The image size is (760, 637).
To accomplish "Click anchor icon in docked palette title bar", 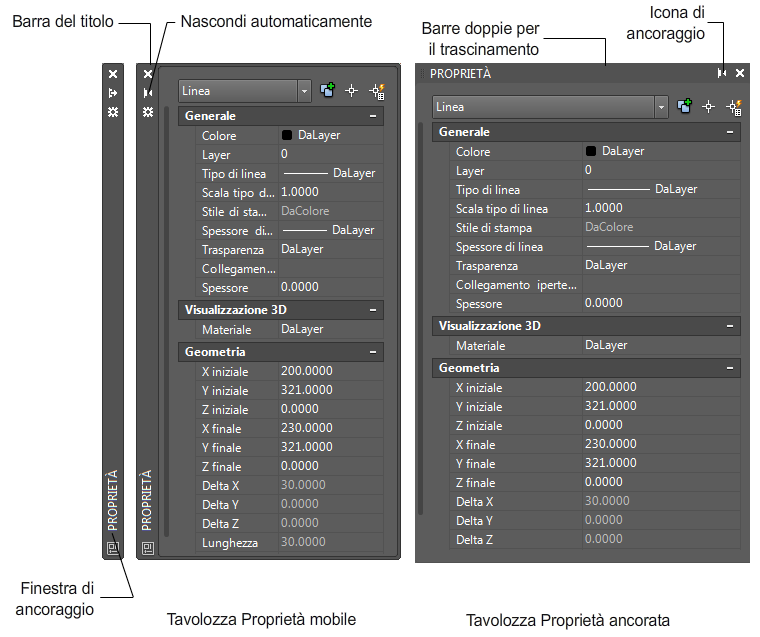I will coord(722,73).
